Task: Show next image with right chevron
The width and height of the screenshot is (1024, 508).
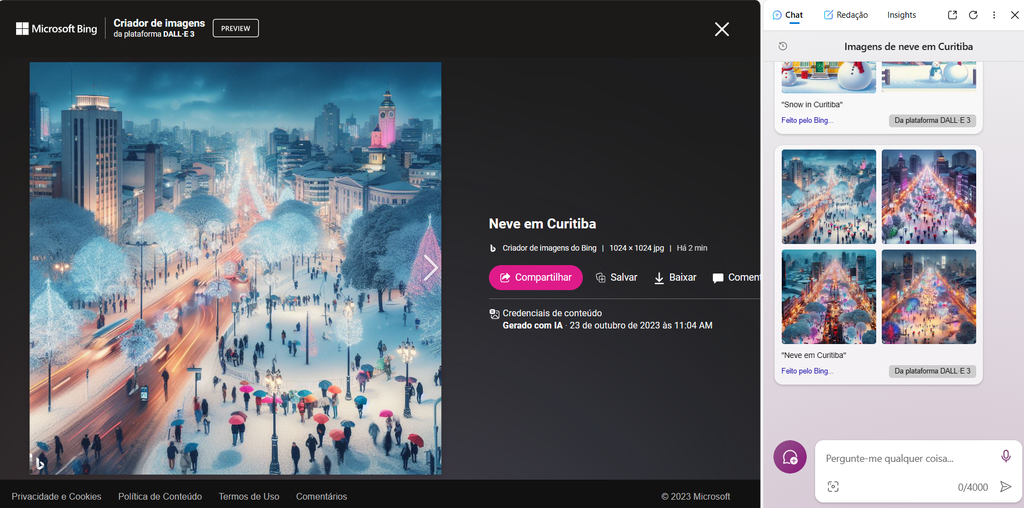Action: pos(430,267)
